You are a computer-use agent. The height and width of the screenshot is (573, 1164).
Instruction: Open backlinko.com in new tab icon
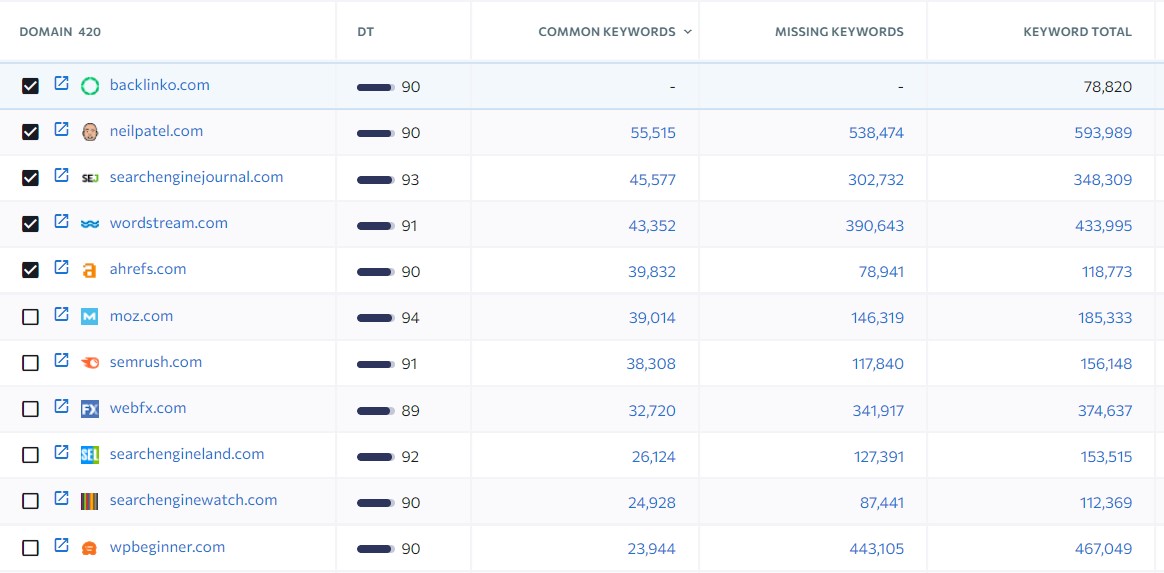point(62,83)
